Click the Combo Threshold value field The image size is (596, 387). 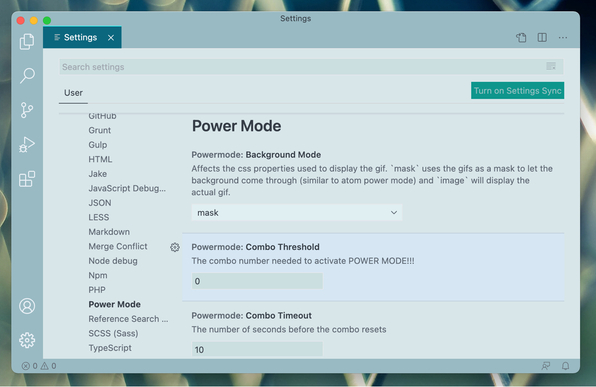pyautogui.click(x=257, y=281)
